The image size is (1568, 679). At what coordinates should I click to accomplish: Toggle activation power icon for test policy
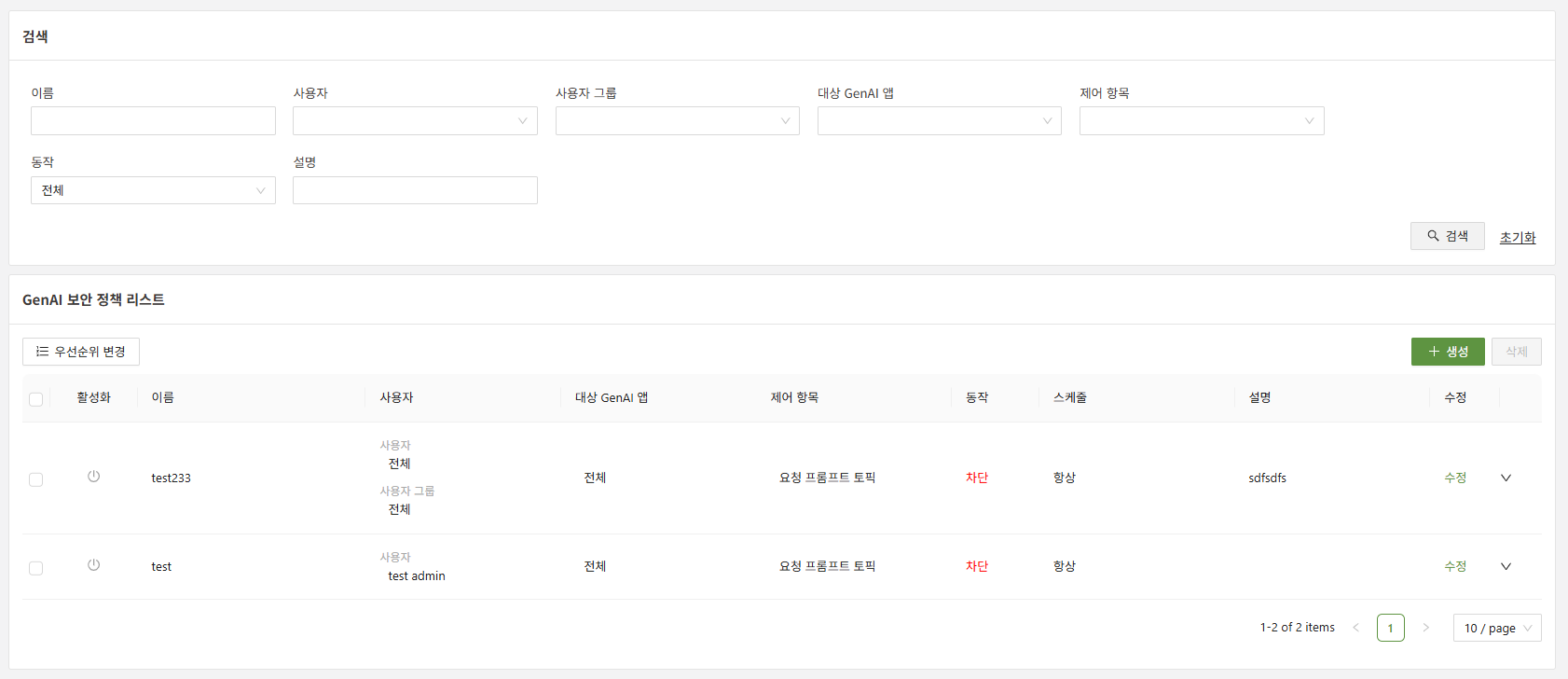(93, 565)
